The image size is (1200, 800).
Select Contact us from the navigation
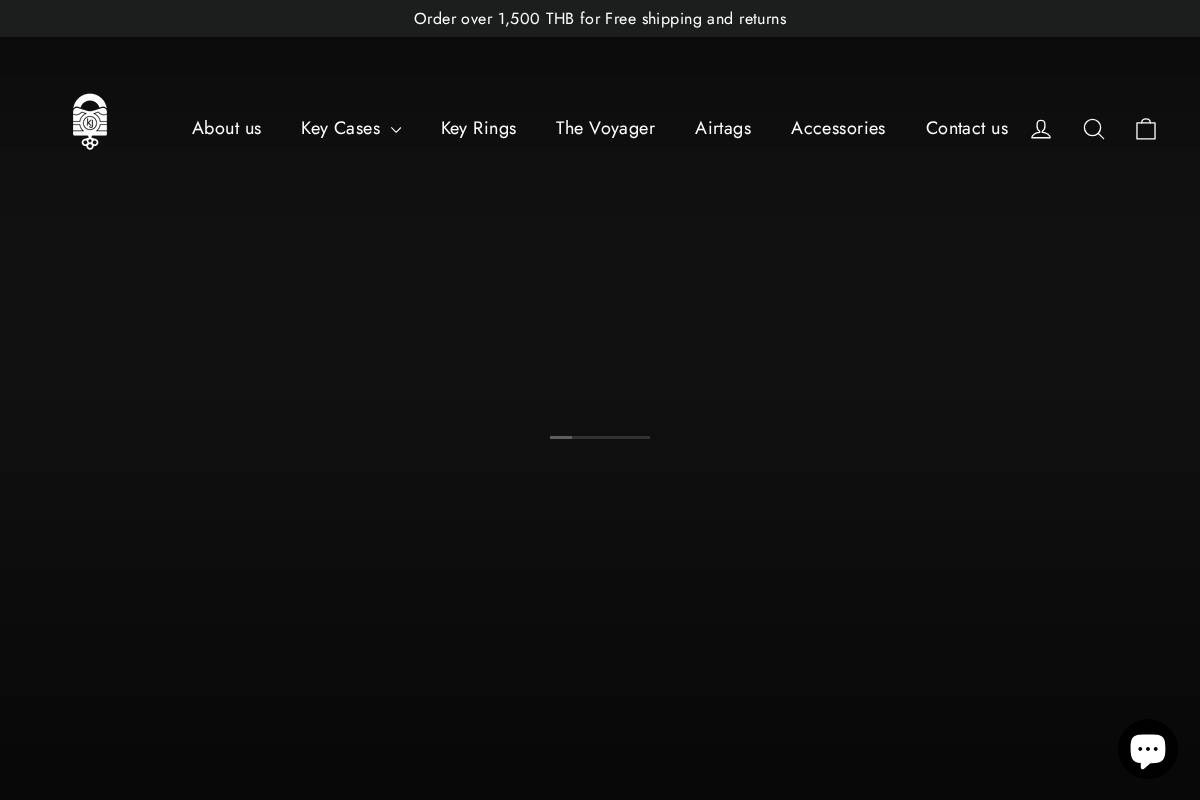pos(967,128)
